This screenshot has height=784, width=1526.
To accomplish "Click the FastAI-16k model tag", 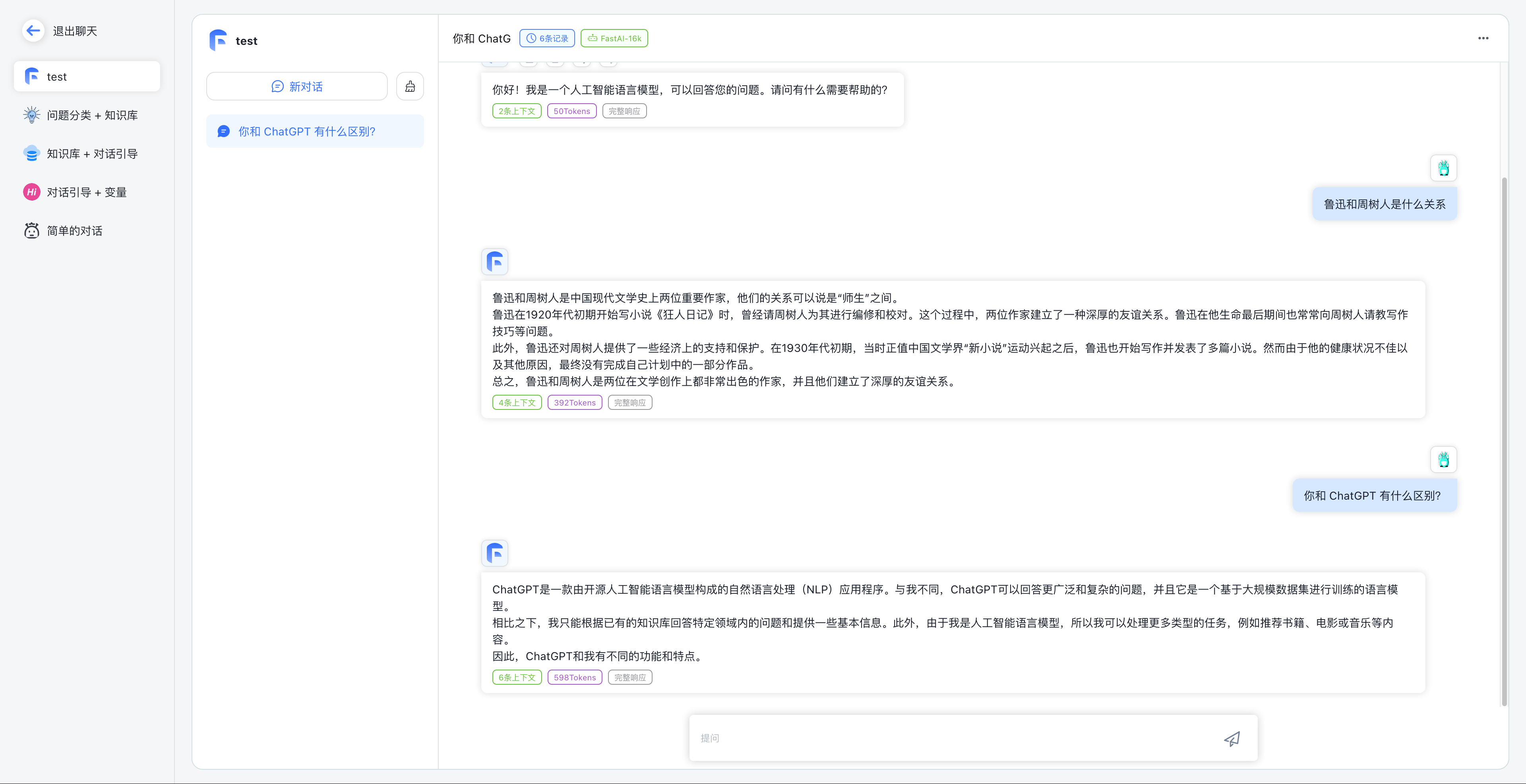I will coord(614,39).
